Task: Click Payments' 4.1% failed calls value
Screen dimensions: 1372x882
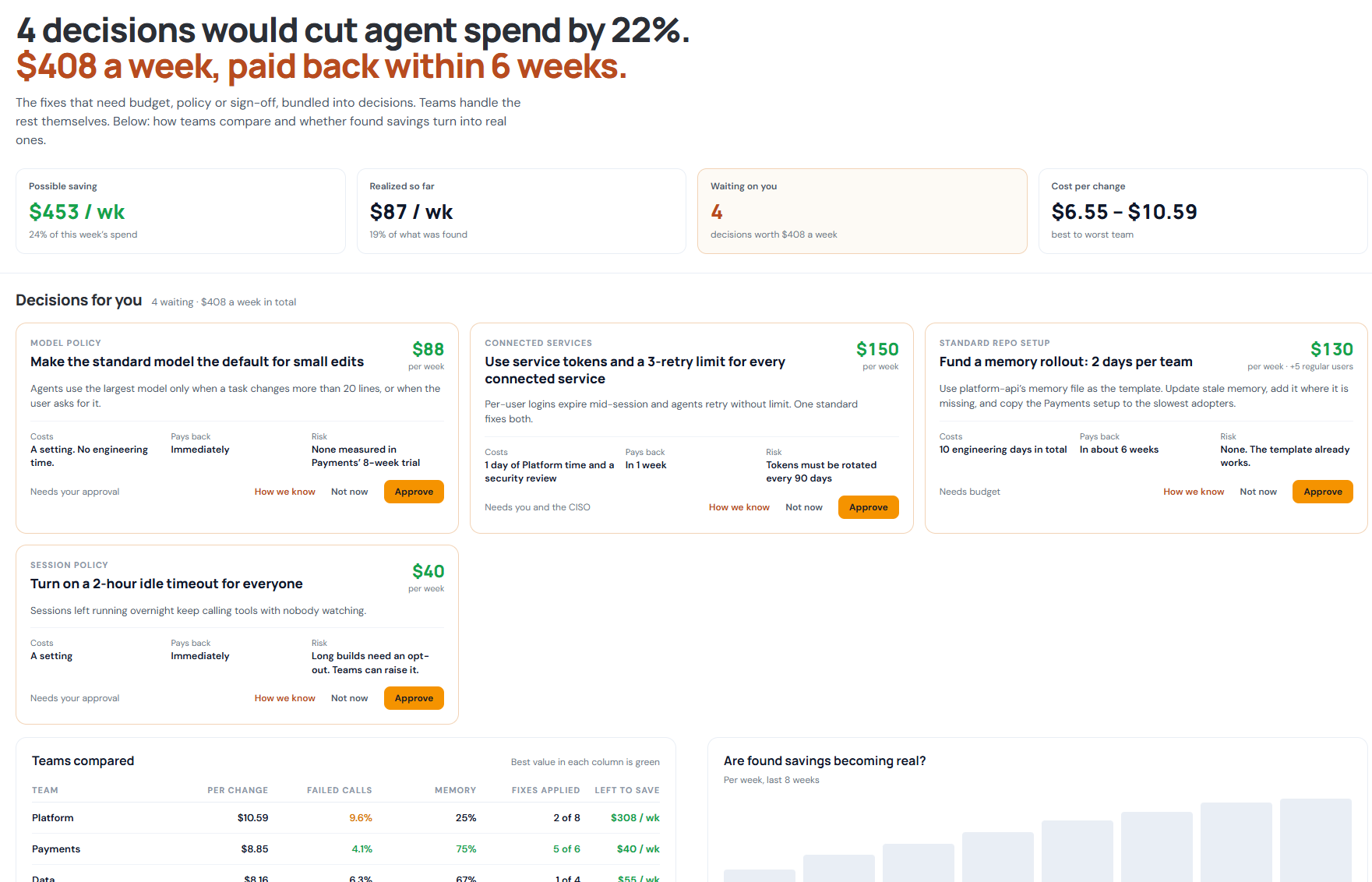Action: (362, 849)
